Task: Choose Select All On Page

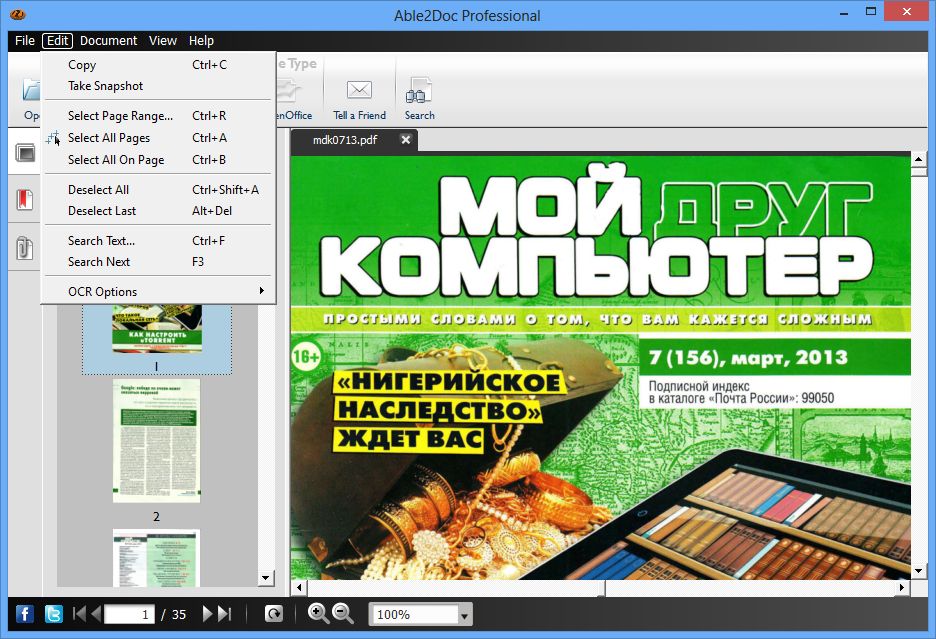Action: (158, 160)
